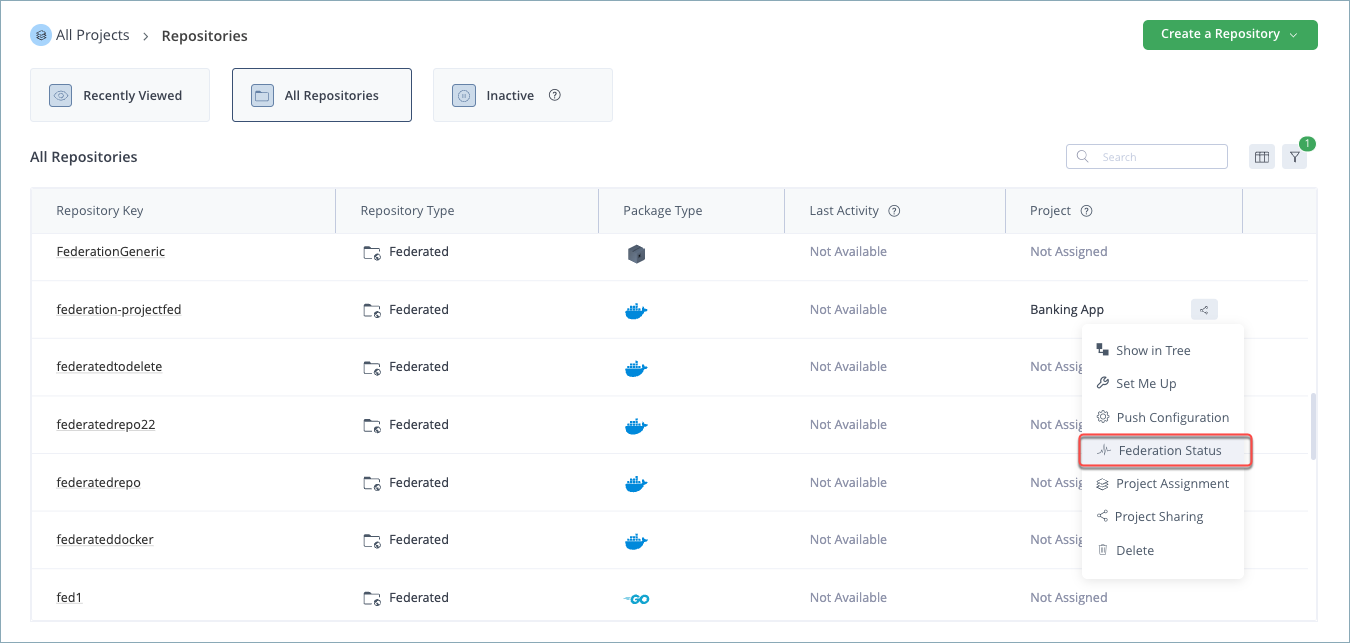Sort by the Package Type column header
This screenshot has width=1350, height=643.
(662, 211)
